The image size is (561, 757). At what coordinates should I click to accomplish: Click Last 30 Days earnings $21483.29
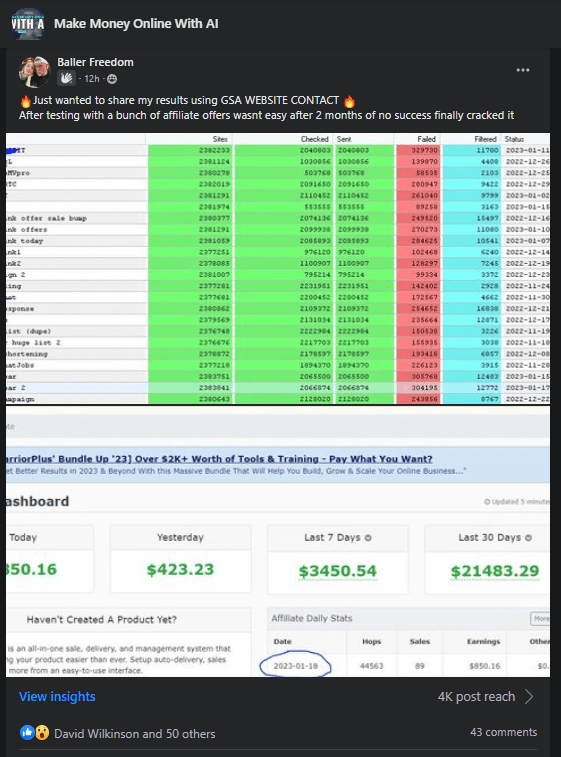(495, 571)
